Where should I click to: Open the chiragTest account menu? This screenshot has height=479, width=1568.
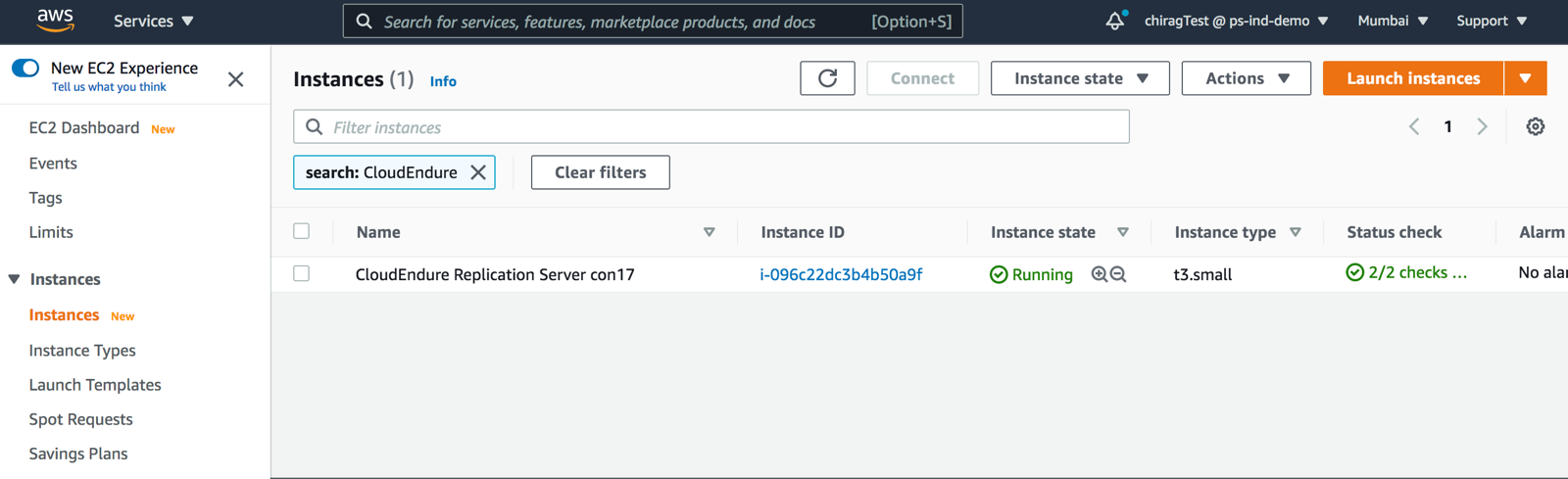pos(1236,21)
